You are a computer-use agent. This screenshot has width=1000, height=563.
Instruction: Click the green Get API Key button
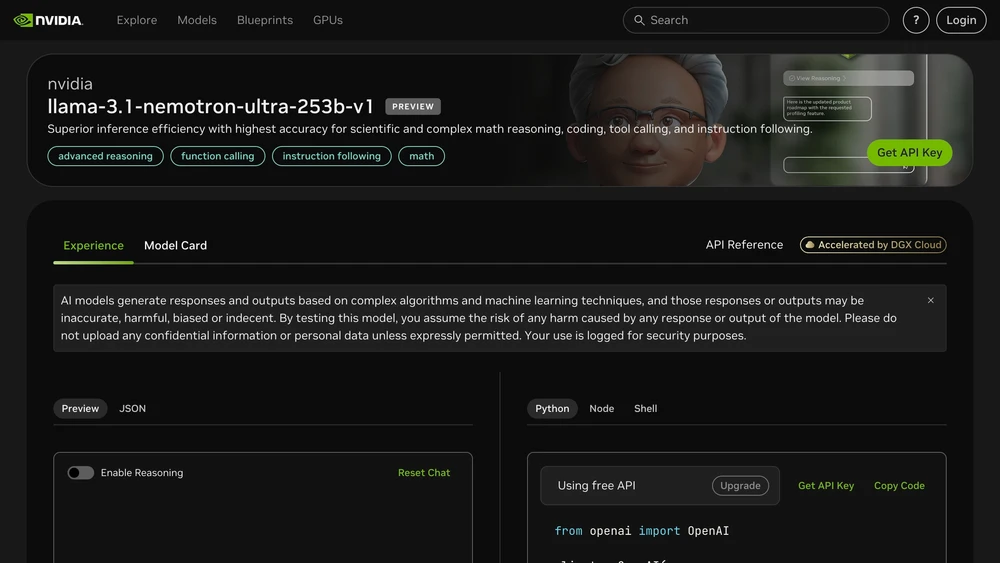pyautogui.click(x=909, y=152)
